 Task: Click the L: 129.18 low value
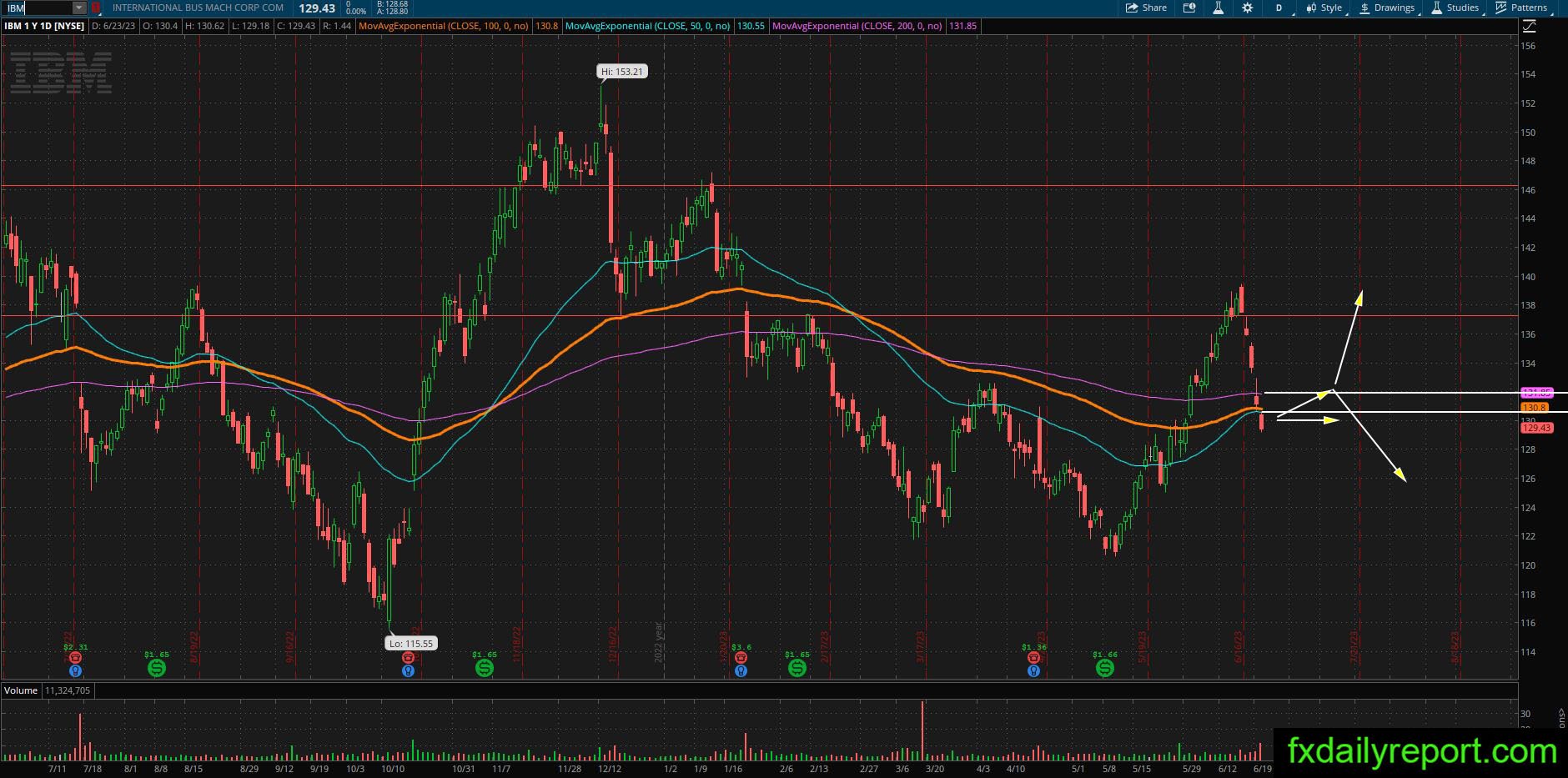click(250, 26)
